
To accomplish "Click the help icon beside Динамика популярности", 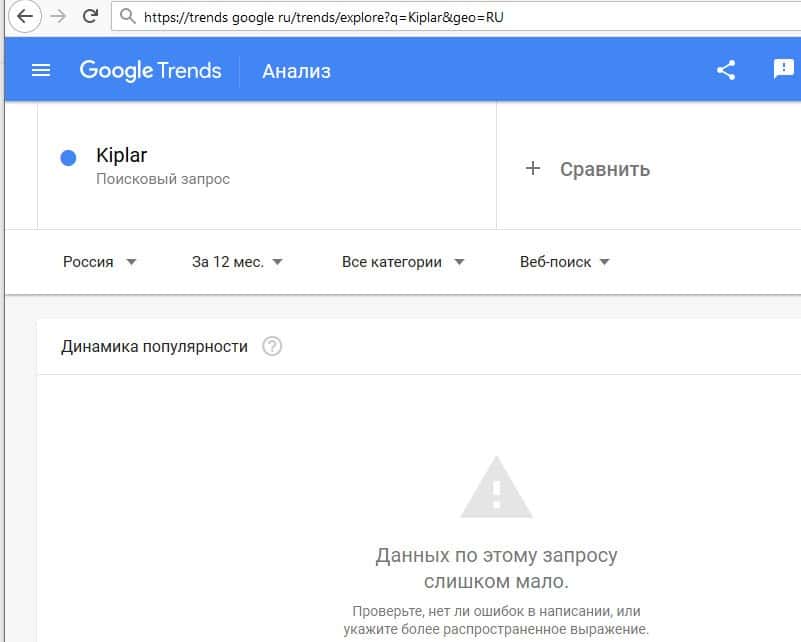I will point(272,347).
